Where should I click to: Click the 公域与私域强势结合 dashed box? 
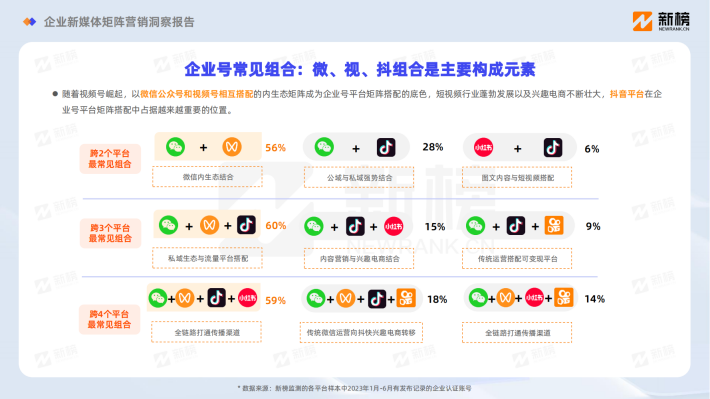click(x=359, y=178)
